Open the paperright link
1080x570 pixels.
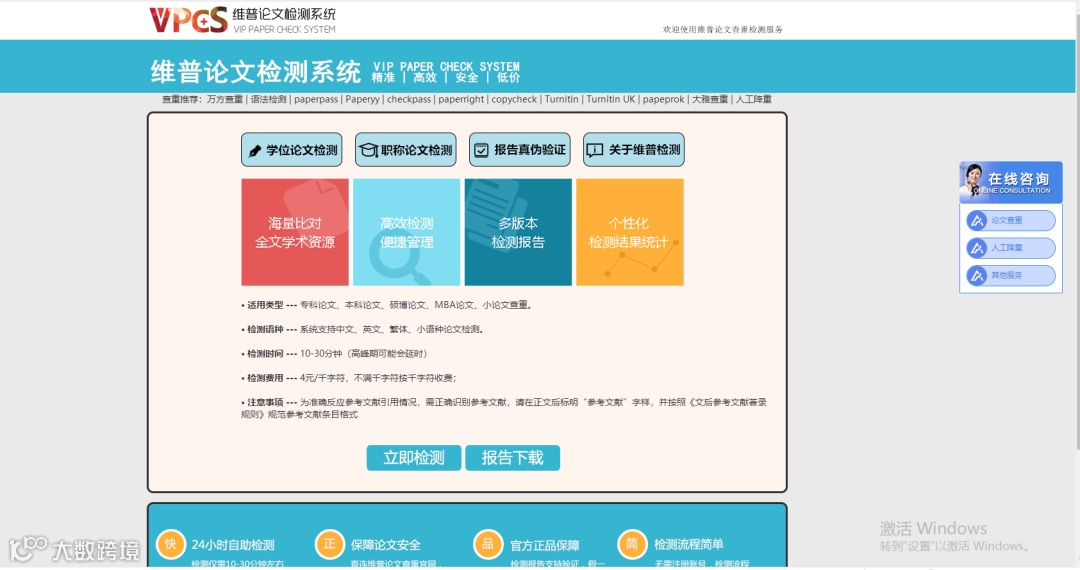click(x=461, y=99)
